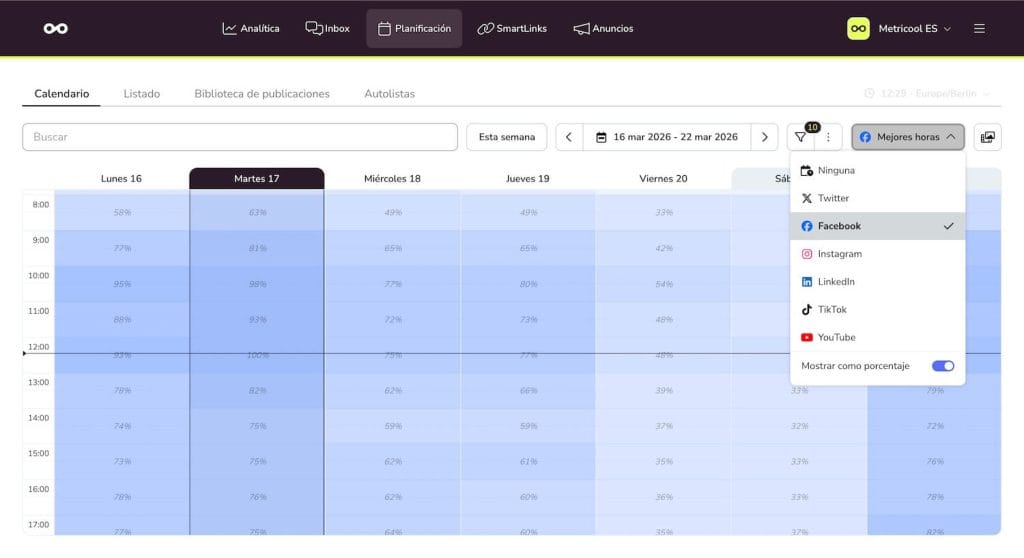
Task: Go to next week arrow
Action: click(765, 137)
